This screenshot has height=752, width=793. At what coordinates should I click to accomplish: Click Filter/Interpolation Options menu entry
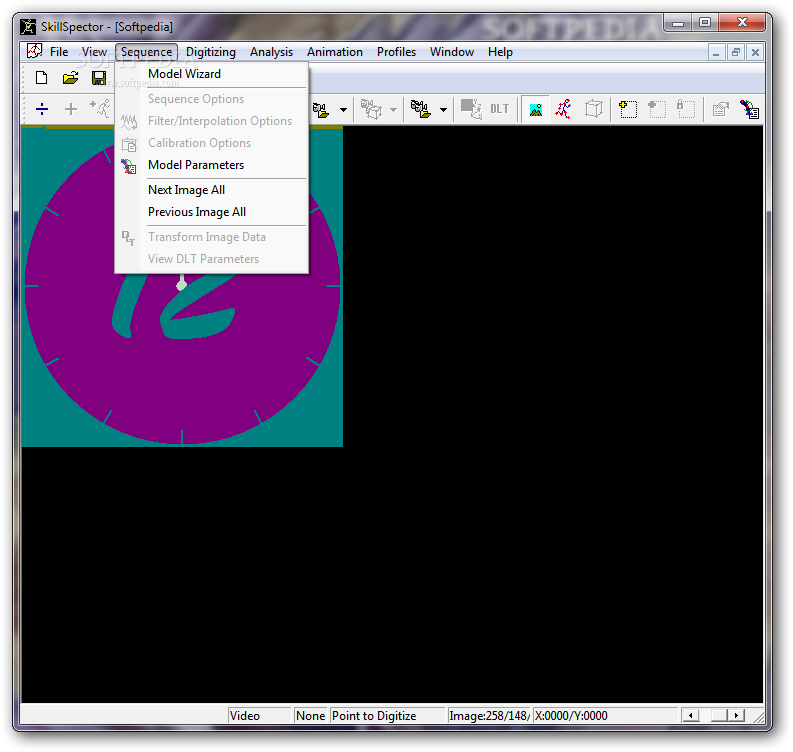coord(211,121)
